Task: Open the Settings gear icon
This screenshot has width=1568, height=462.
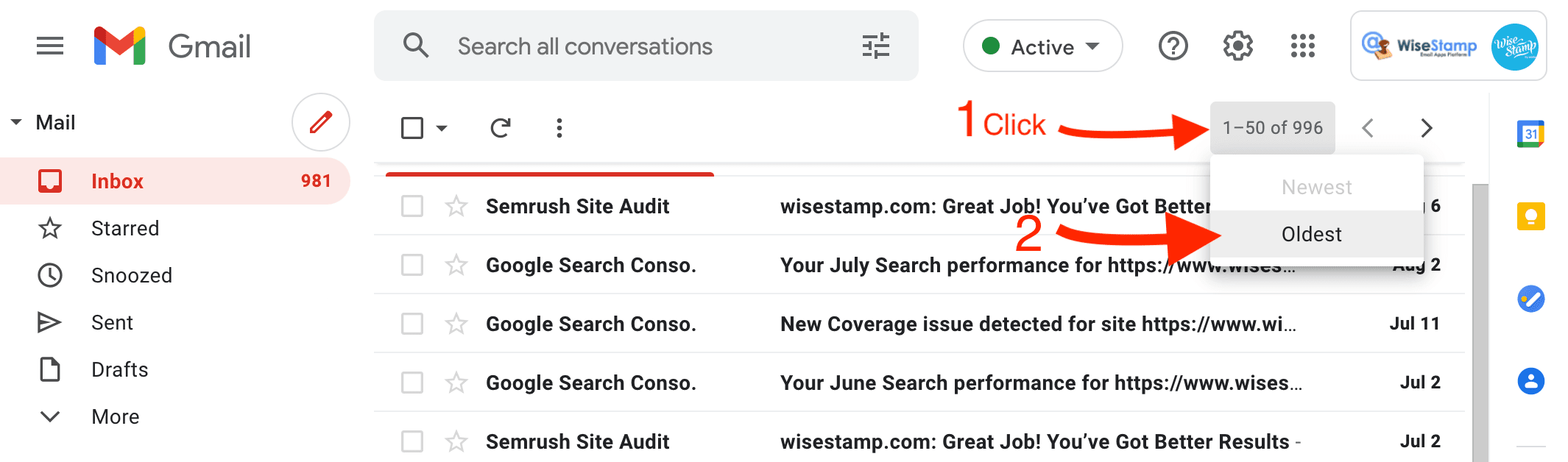Action: pyautogui.click(x=1237, y=46)
